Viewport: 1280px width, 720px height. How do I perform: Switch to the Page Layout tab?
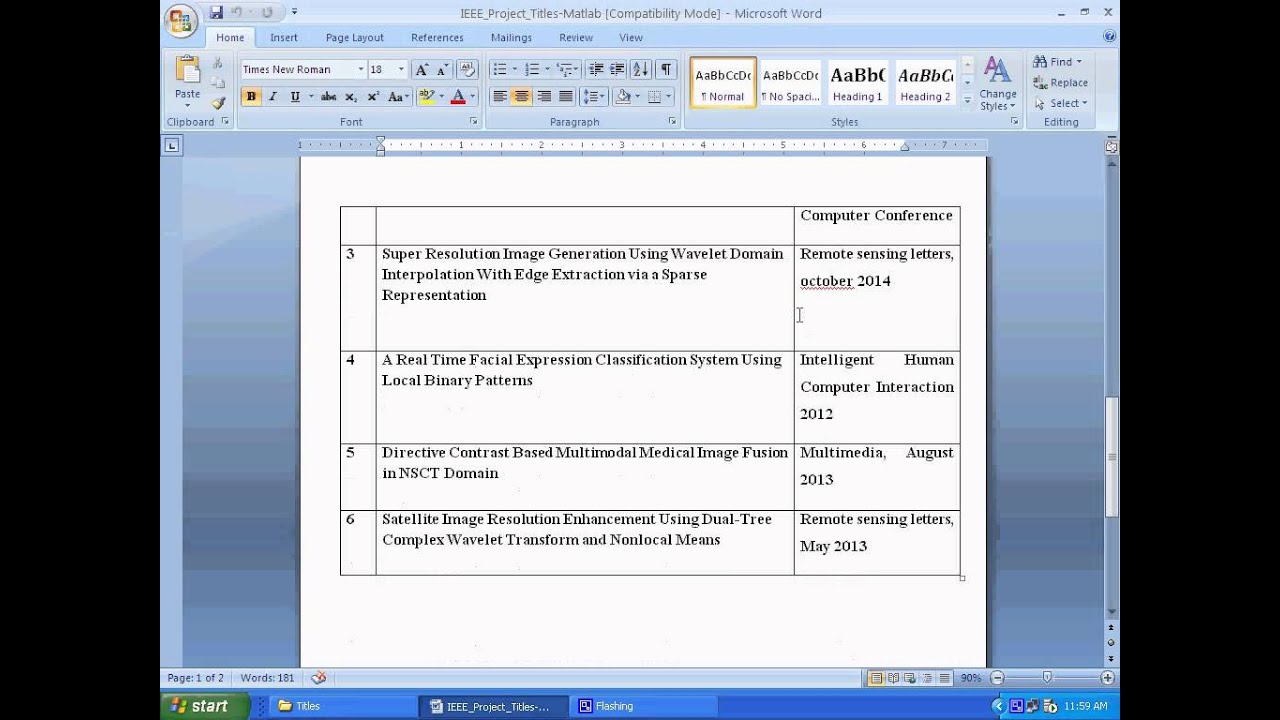click(354, 38)
